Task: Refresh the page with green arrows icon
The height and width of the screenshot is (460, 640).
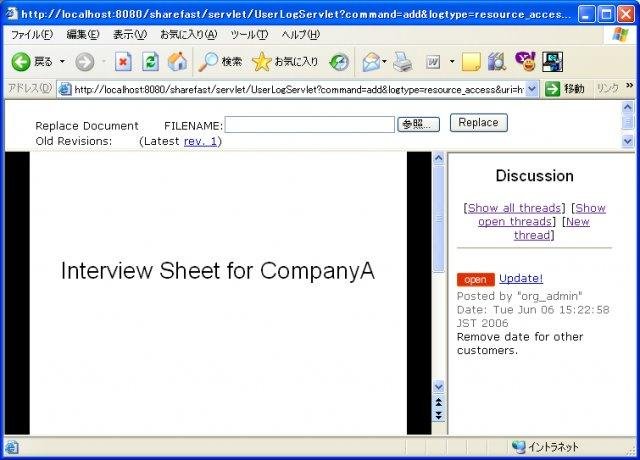Action: (150, 62)
